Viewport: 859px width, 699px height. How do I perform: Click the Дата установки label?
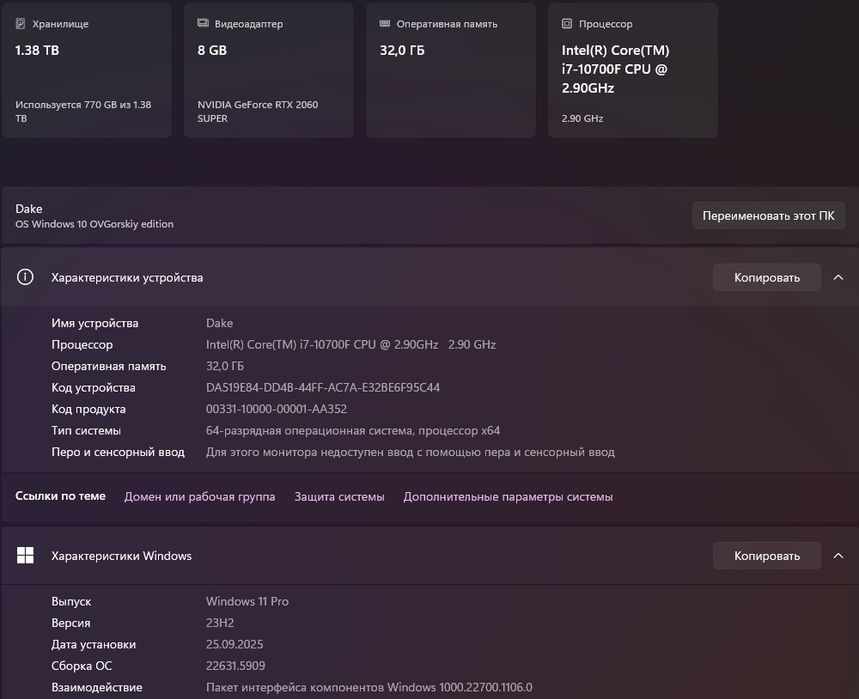pyautogui.click(x=93, y=644)
